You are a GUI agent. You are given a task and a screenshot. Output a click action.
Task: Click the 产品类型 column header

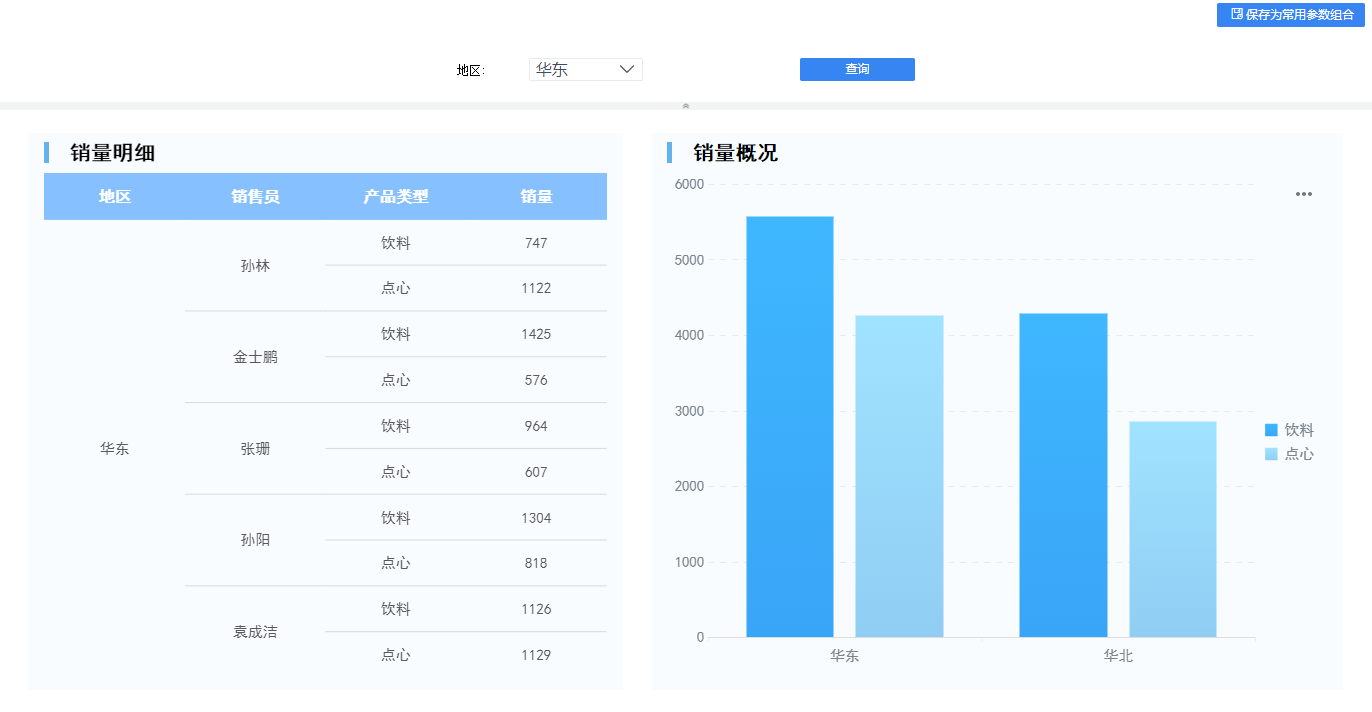click(396, 196)
